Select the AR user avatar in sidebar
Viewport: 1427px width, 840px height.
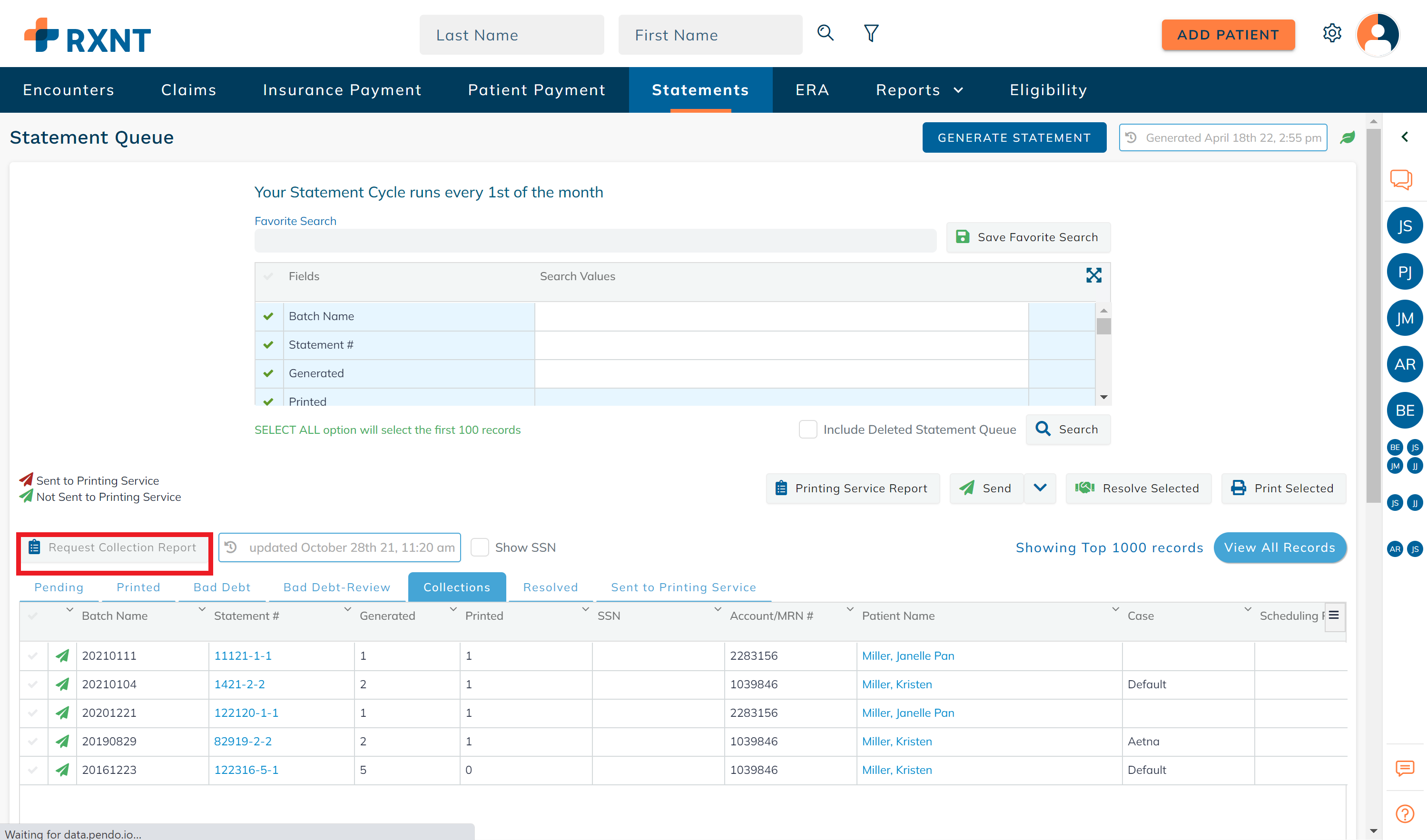[x=1404, y=364]
